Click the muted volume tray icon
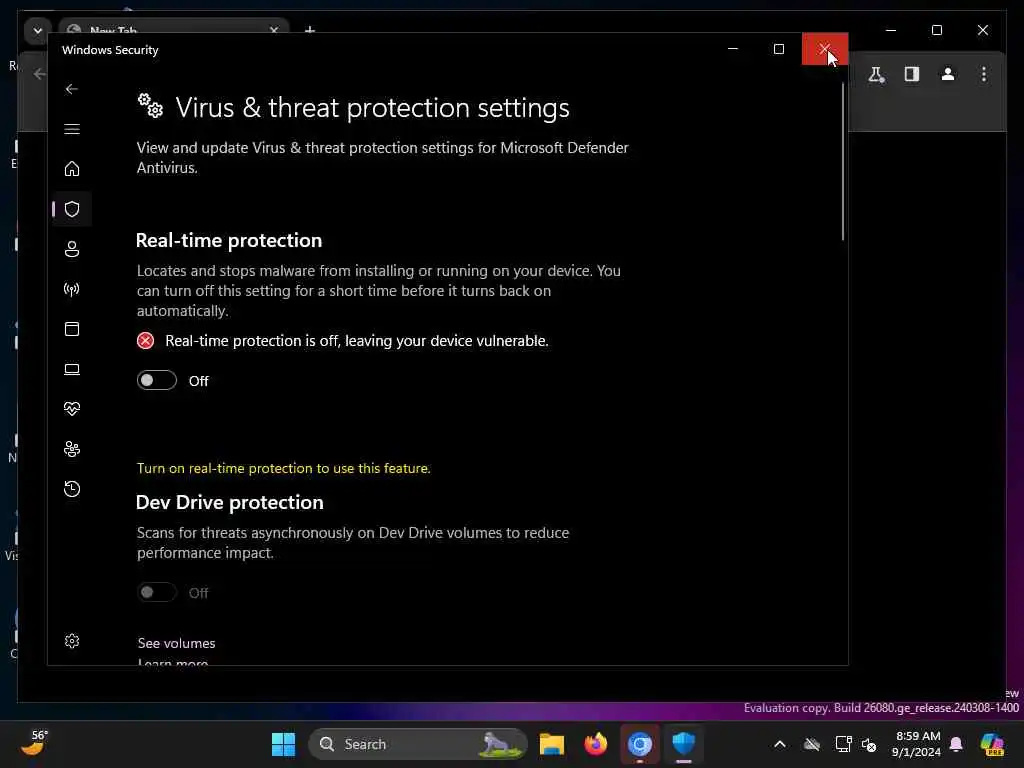This screenshot has height=768, width=1024. tap(869, 744)
